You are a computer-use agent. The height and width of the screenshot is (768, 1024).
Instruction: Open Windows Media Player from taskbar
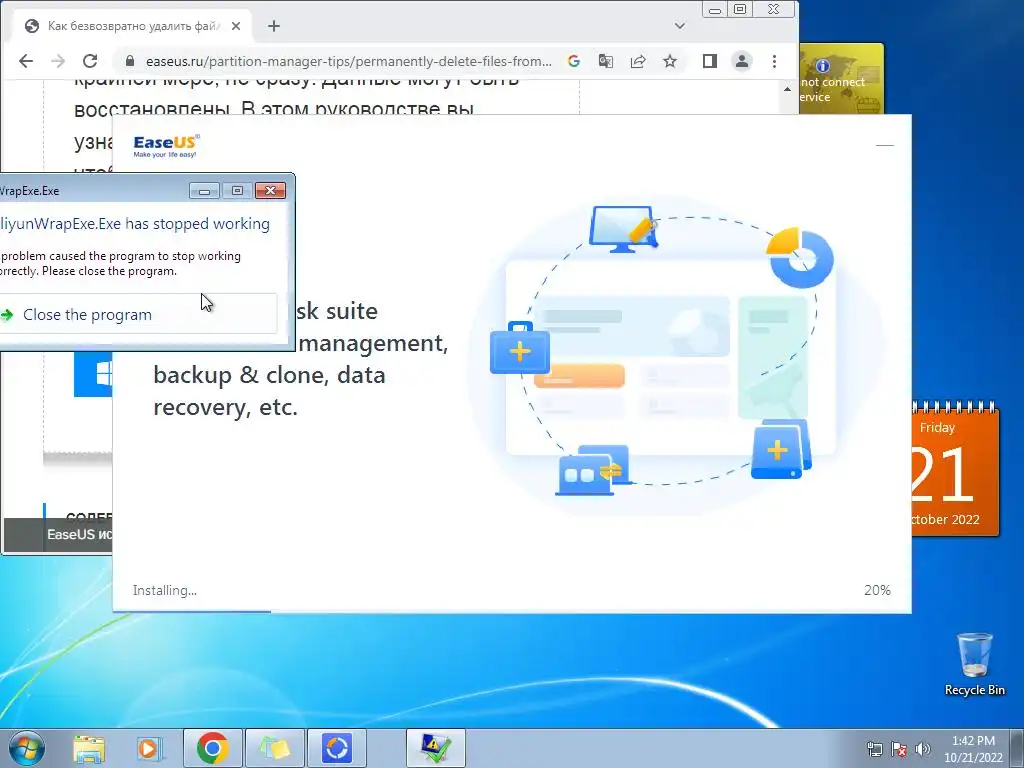pos(148,748)
